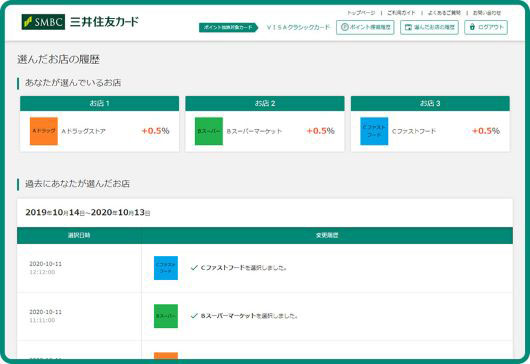Click the お店1 header
The width and height of the screenshot is (530, 364).
point(99,103)
